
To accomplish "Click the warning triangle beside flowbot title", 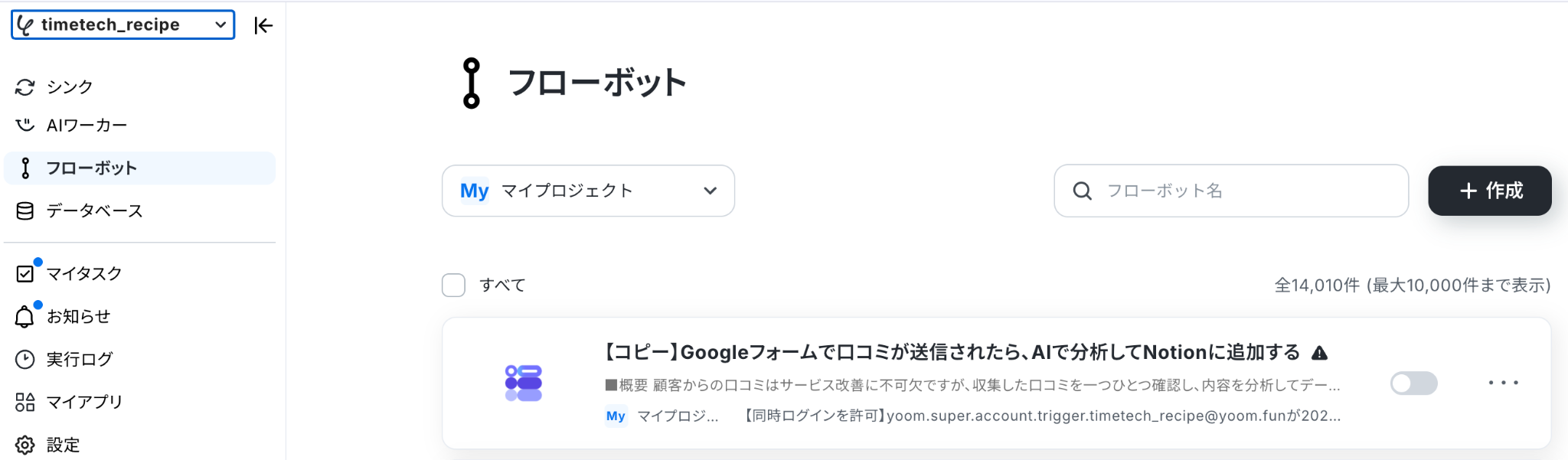I will pos(1319,353).
